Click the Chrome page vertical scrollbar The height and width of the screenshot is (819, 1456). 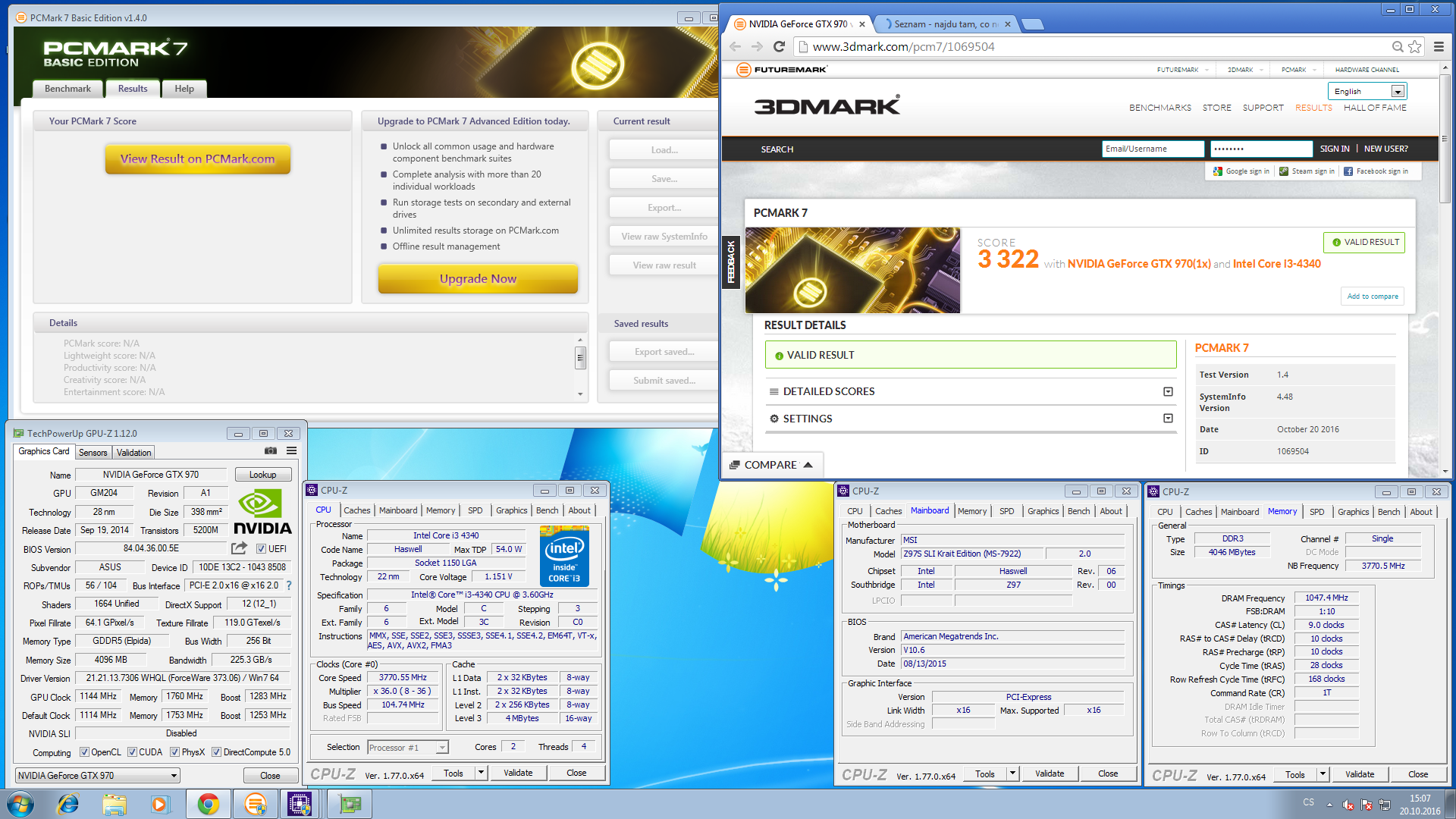1445,138
